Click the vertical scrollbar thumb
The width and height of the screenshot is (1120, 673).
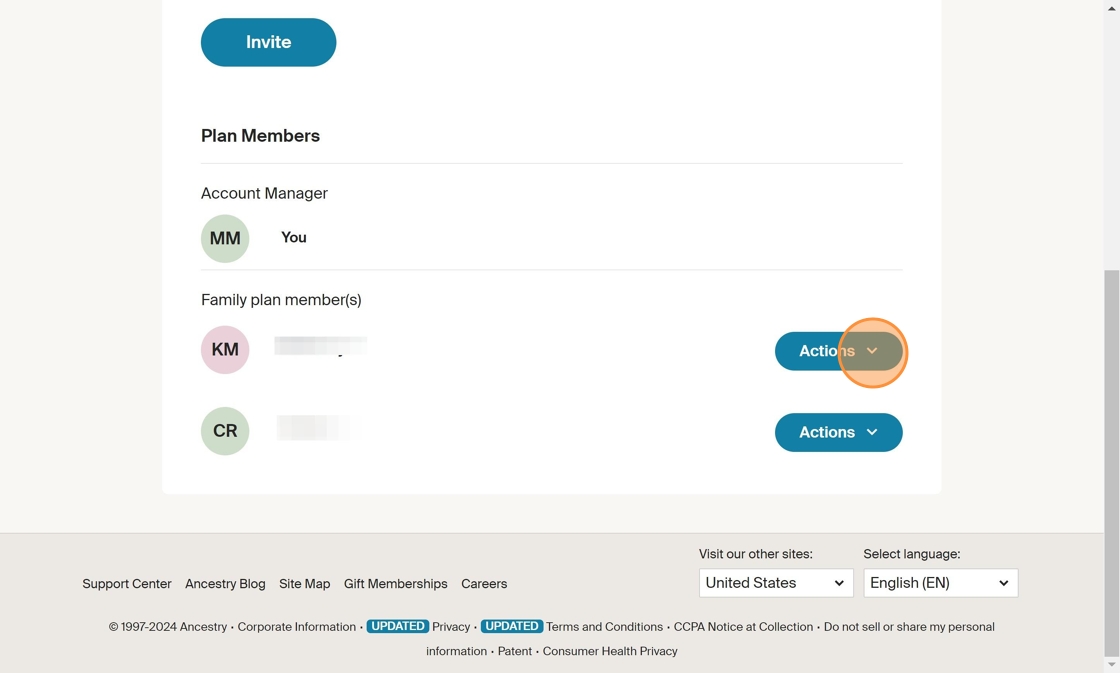click(x=1111, y=463)
